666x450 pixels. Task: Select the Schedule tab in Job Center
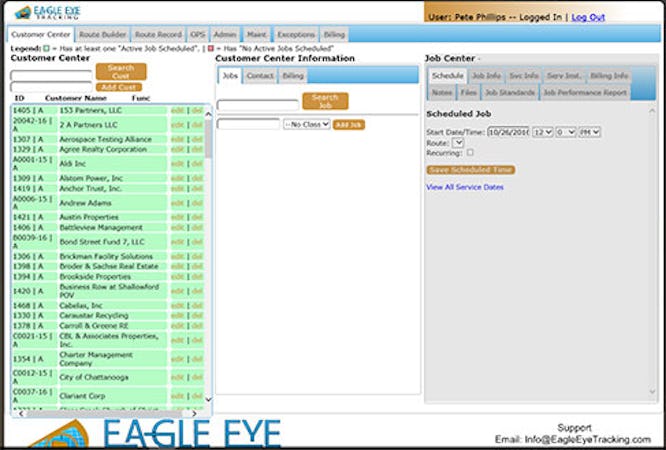point(447,76)
